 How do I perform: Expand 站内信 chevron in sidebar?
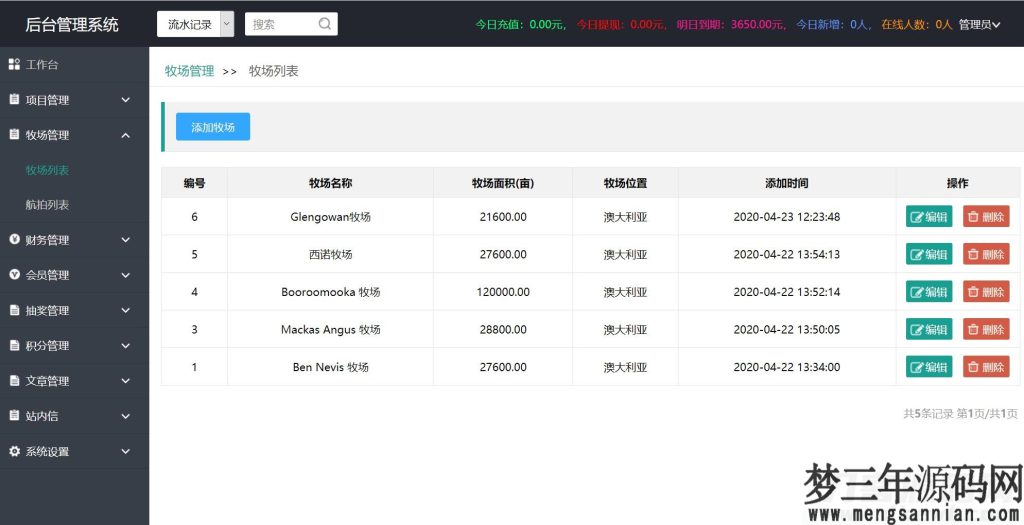[125, 416]
